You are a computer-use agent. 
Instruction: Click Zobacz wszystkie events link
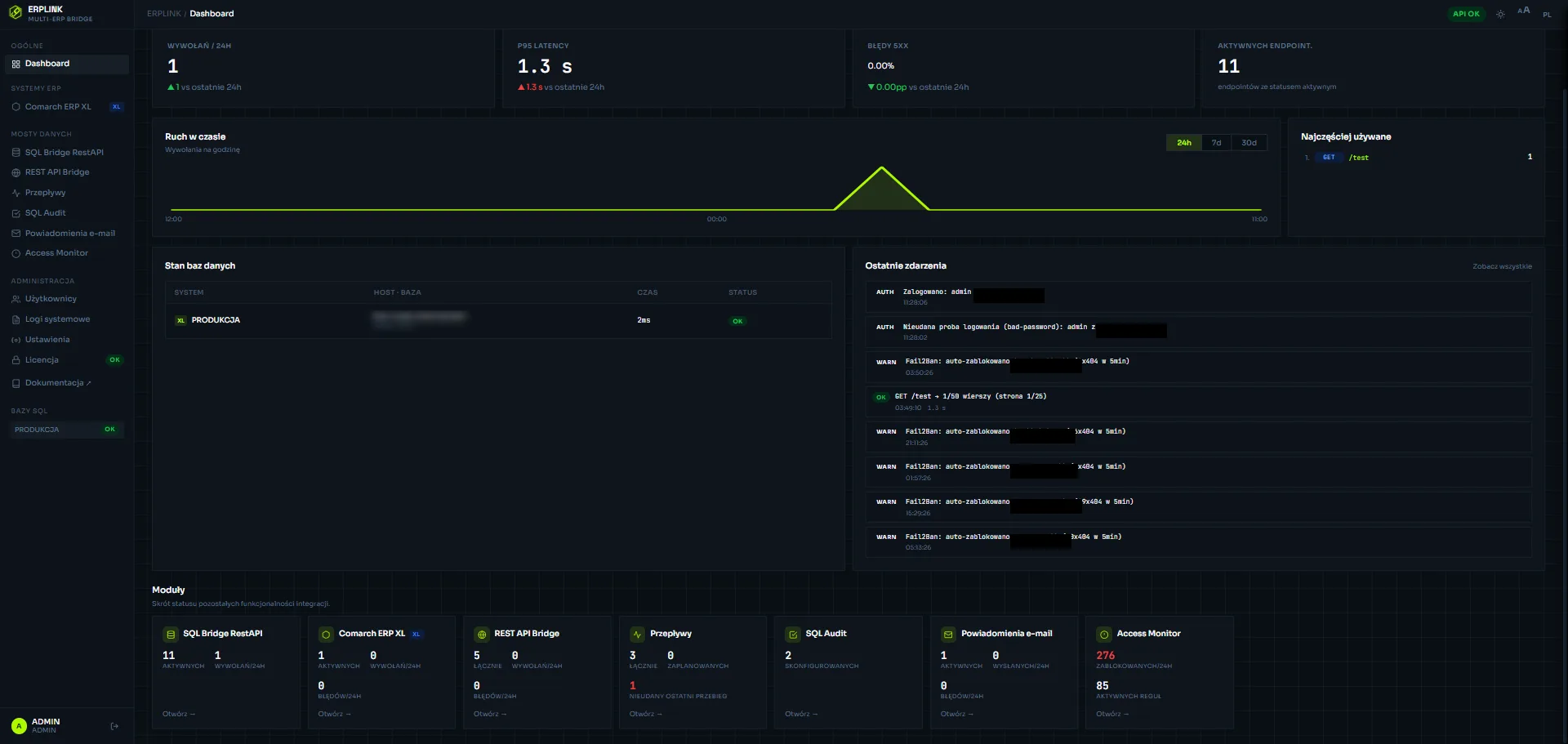point(1502,266)
